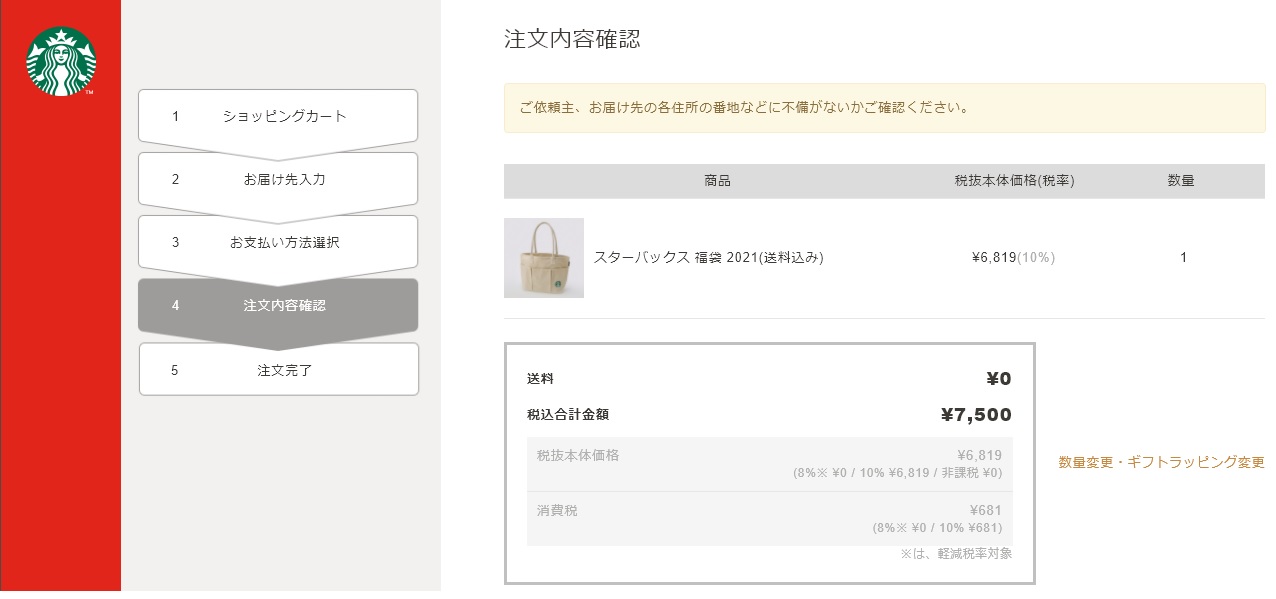The width and height of the screenshot is (1276, 599).
Task: Select step 2 お届け先入力
Action: [x=278, y=180]
